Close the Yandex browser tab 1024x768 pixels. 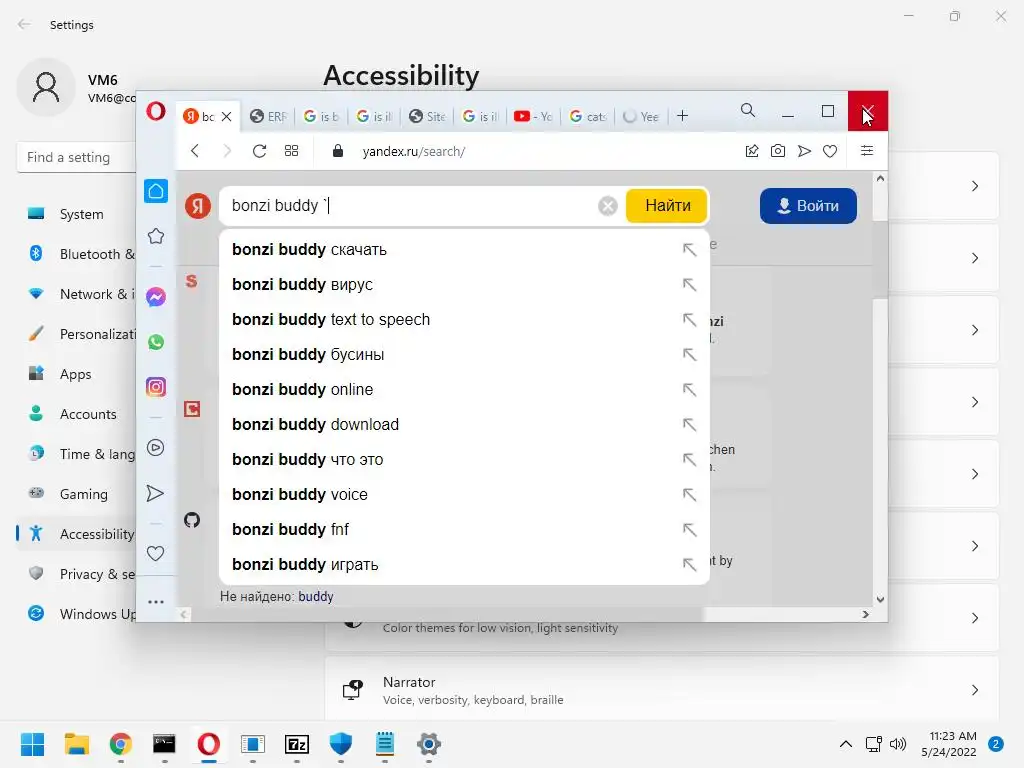tap(227, 116)
